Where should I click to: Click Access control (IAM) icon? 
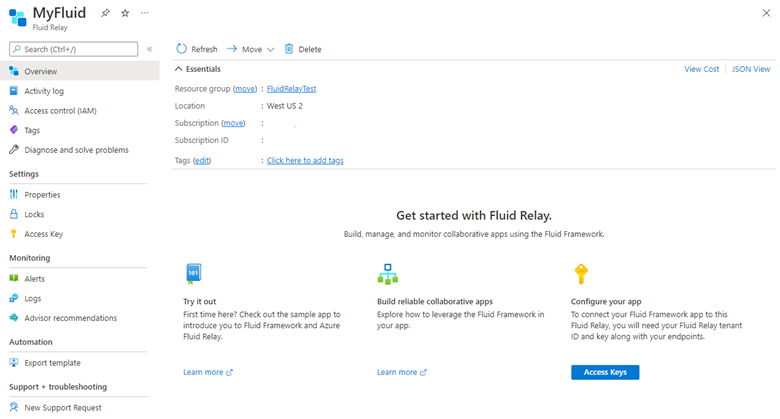[14, 110]
